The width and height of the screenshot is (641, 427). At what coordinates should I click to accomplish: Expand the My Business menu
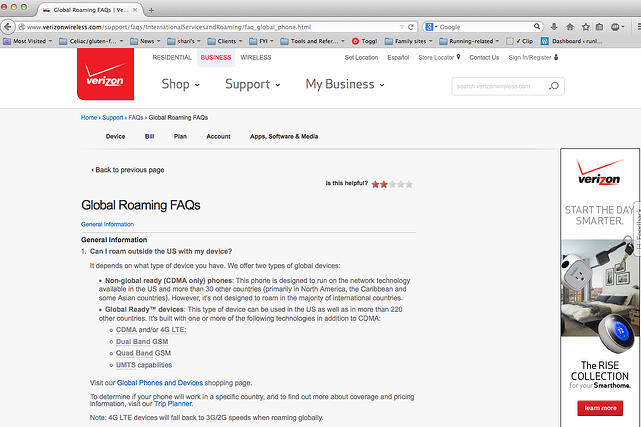(345, 84)
